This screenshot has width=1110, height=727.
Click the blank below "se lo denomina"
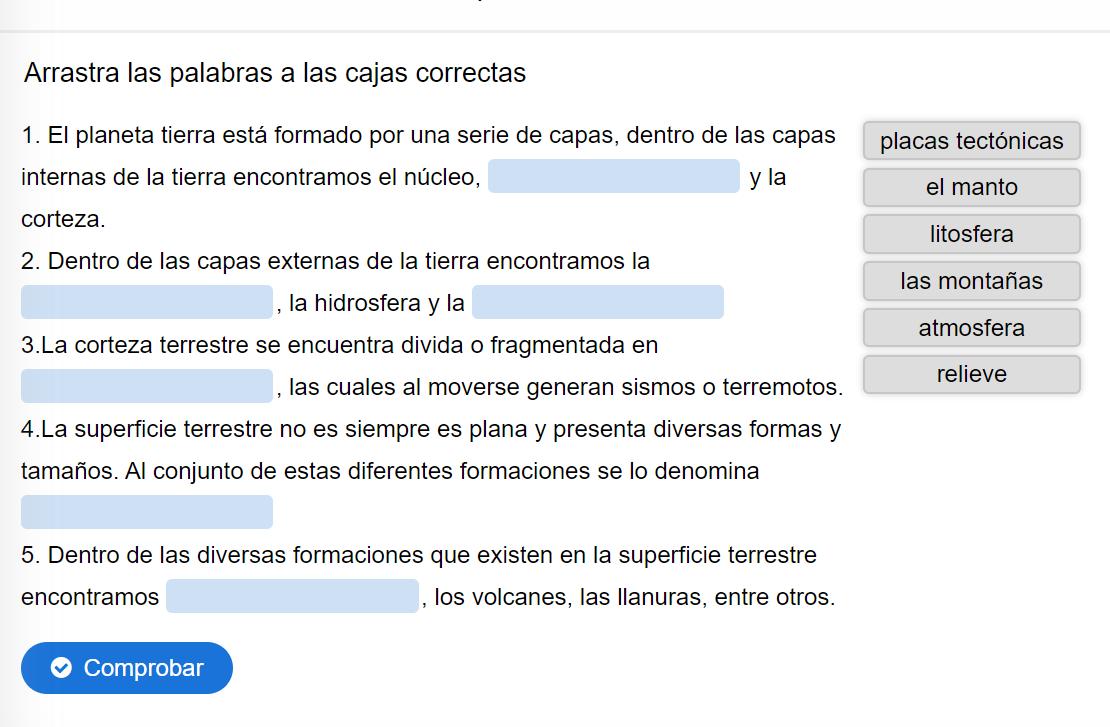click(x=147, y=512)
